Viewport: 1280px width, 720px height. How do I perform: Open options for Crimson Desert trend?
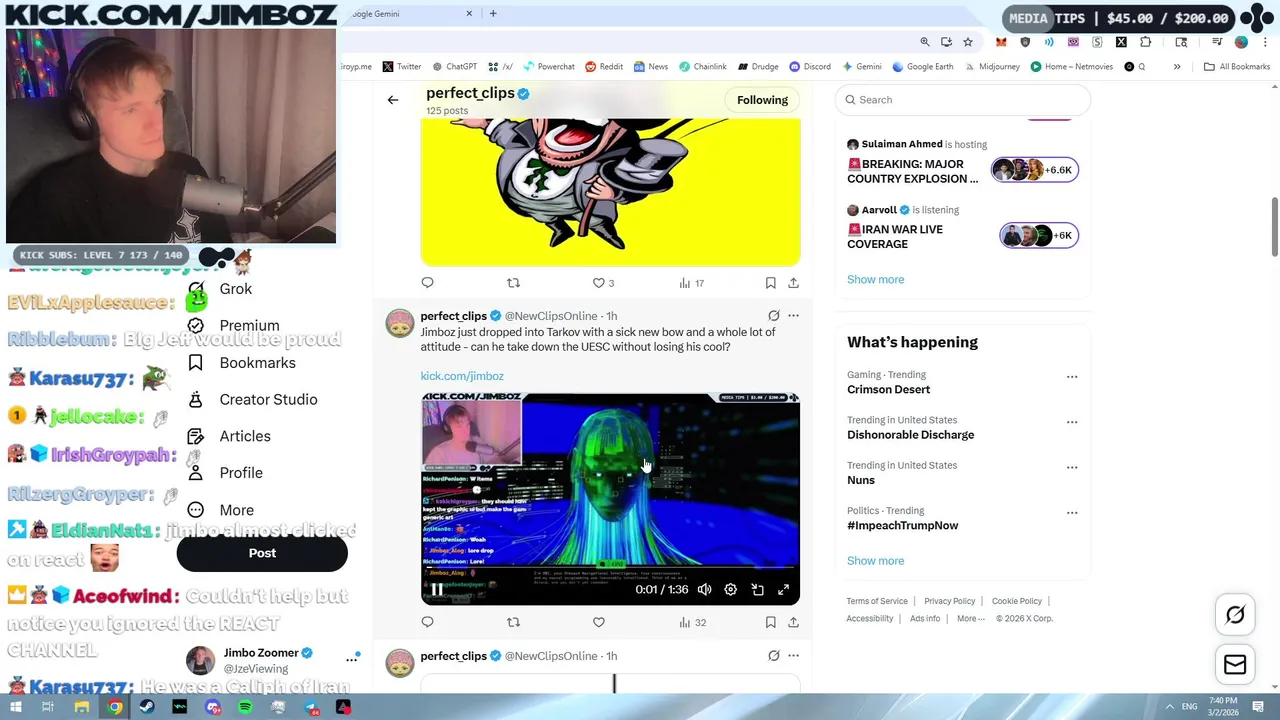pos(1072,377)
